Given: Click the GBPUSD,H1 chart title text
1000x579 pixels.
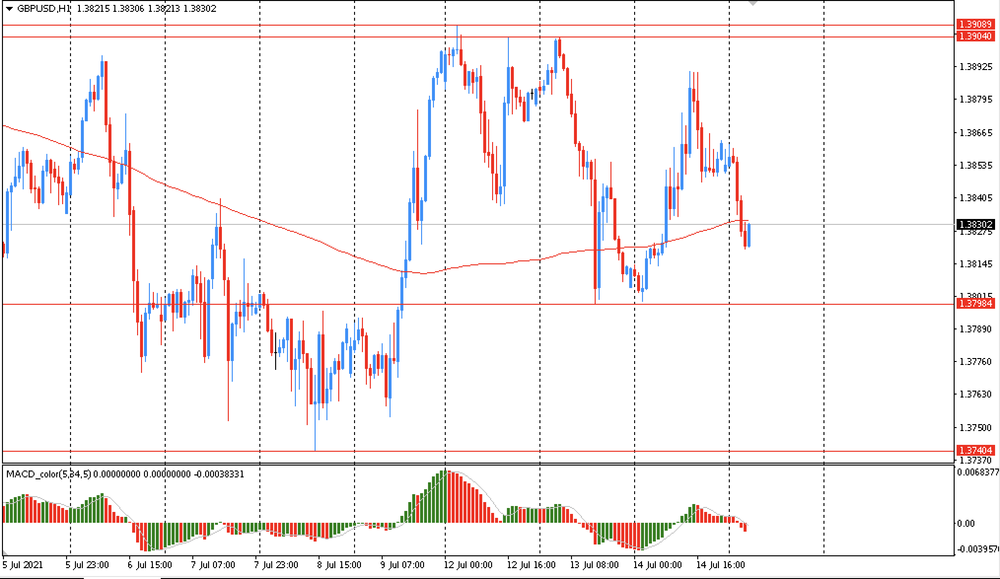Looking at the screenshot, I should click(x=44, y=9).
